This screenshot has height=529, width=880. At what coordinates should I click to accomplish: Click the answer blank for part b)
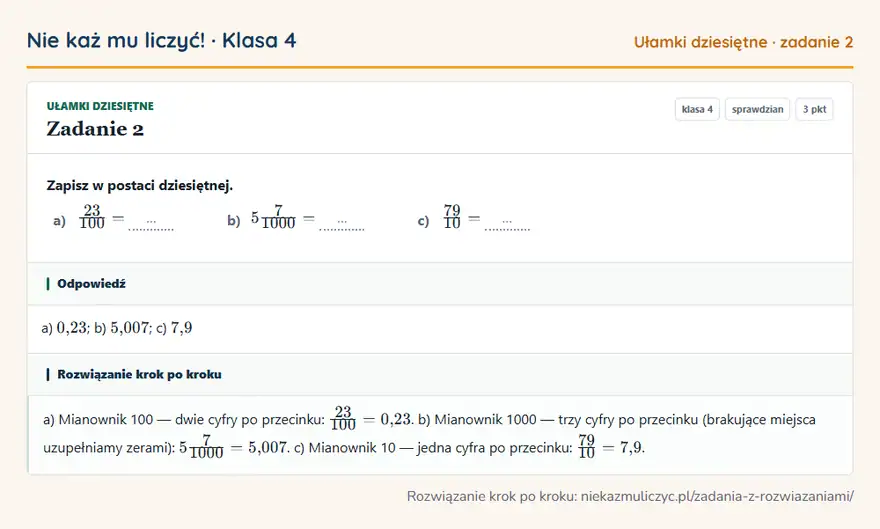[342, 225]
